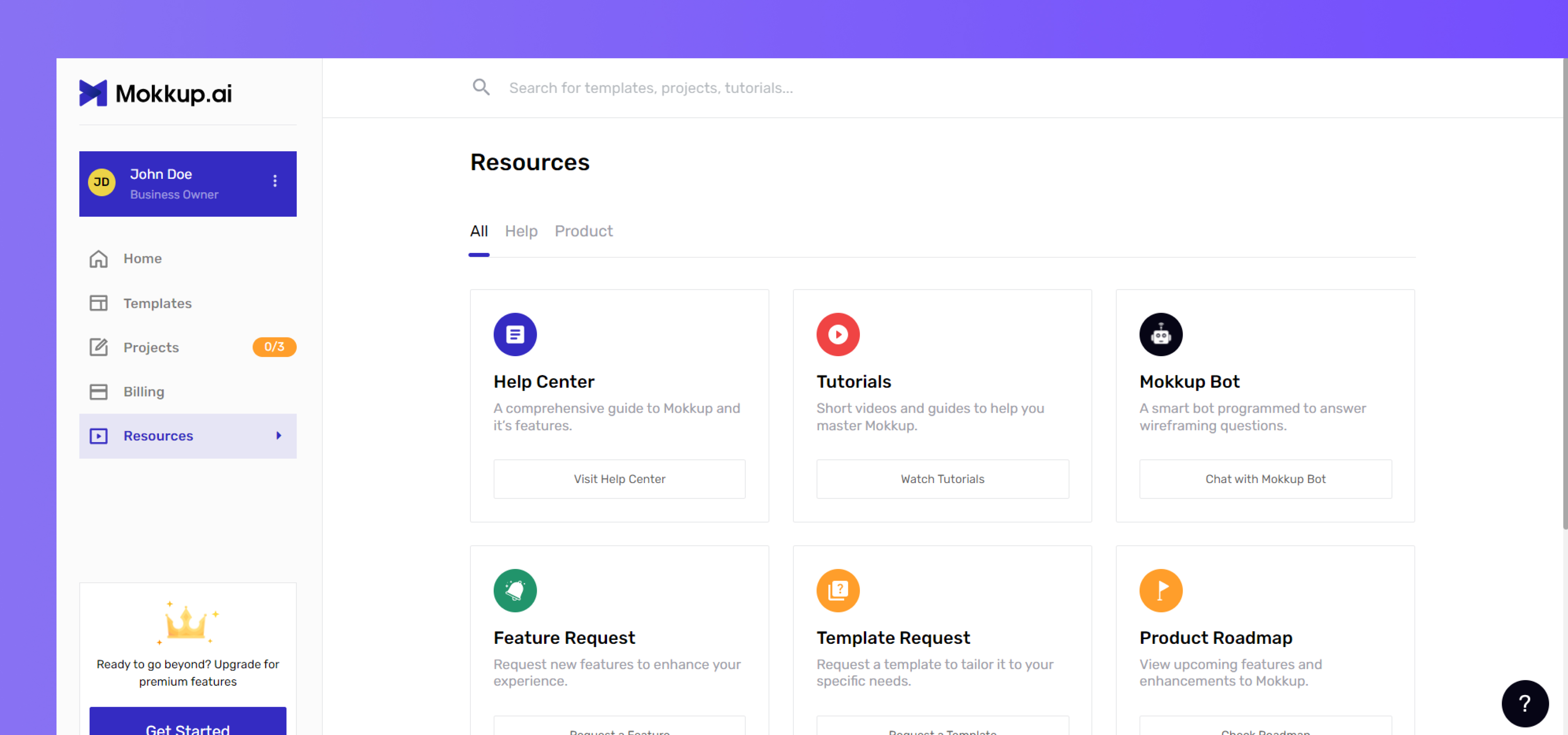
Task: Open John Doe's three-dot menu
Action: [275, 181]
